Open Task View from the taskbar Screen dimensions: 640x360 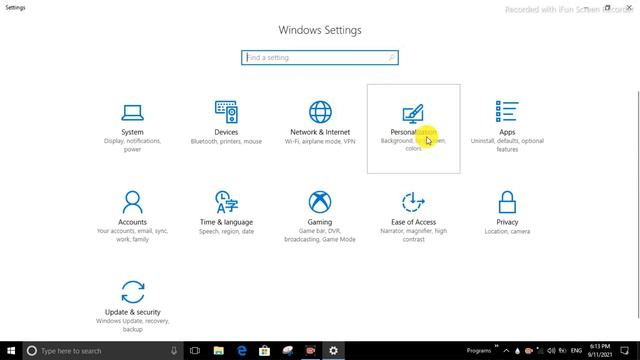tap(195, 351)
